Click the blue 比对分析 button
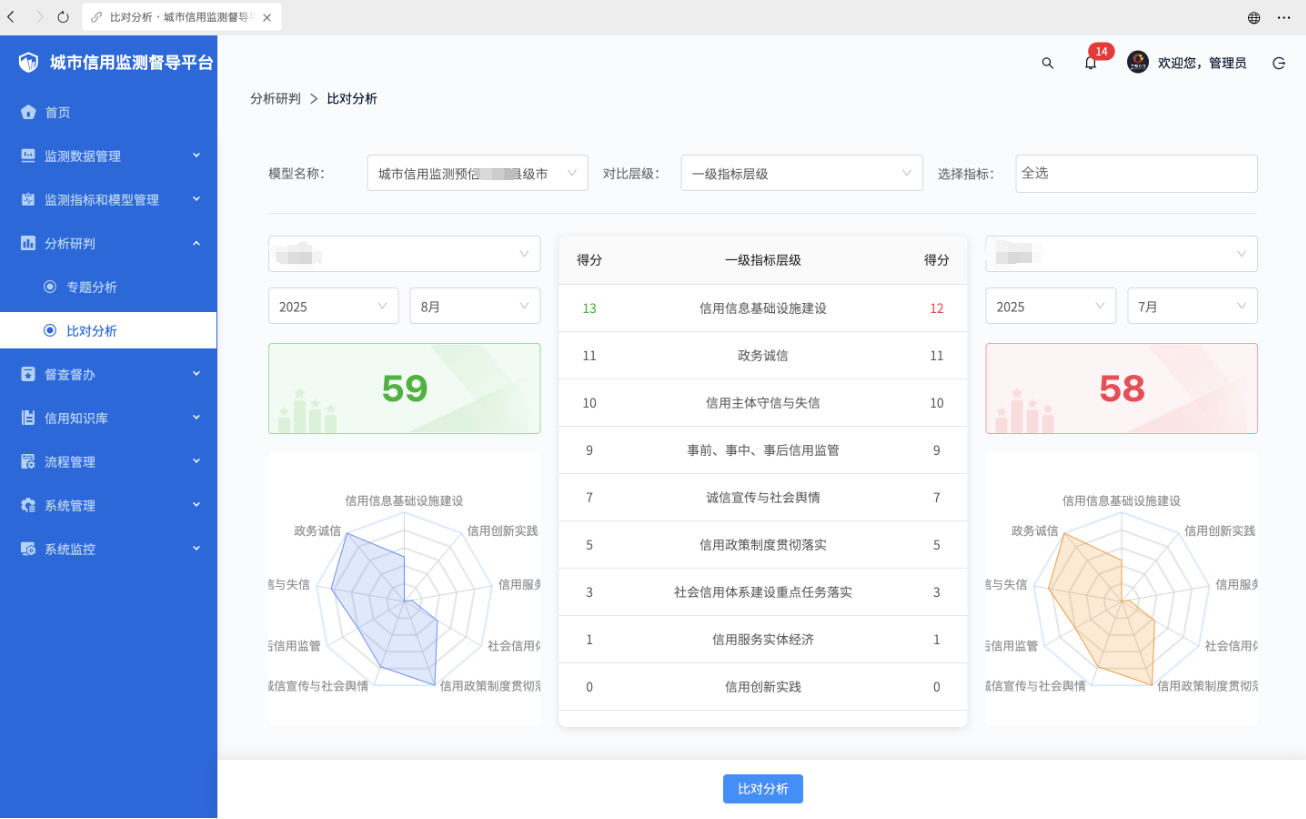Viewport: 1306px width, 819px height. point(762,789)
